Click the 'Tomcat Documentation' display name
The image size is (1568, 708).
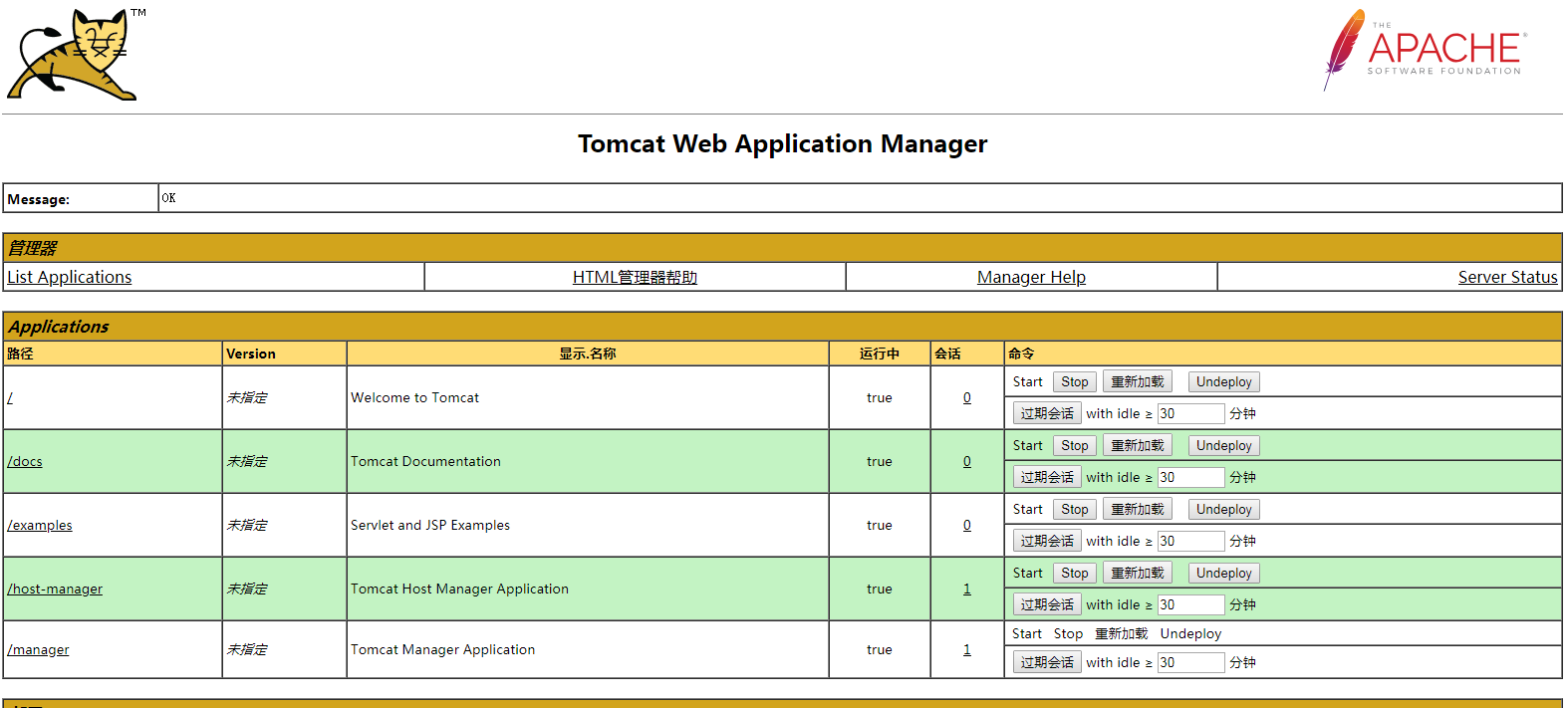tap(425, 461)
